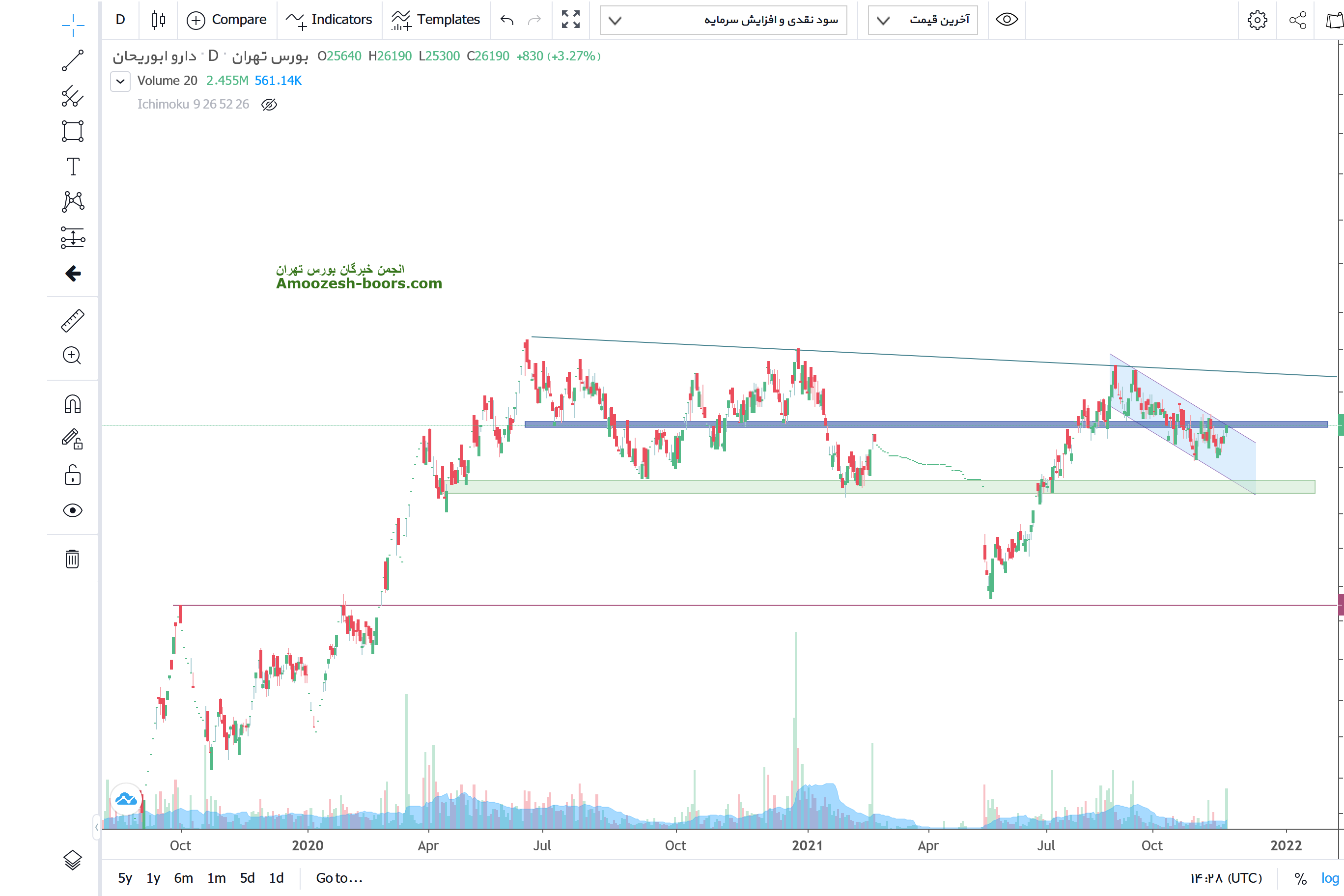Toggle hide all drawings eye in sidebar
This screenshot has height=896, width=1344.
pyautogui.click(x=73, y=510)
